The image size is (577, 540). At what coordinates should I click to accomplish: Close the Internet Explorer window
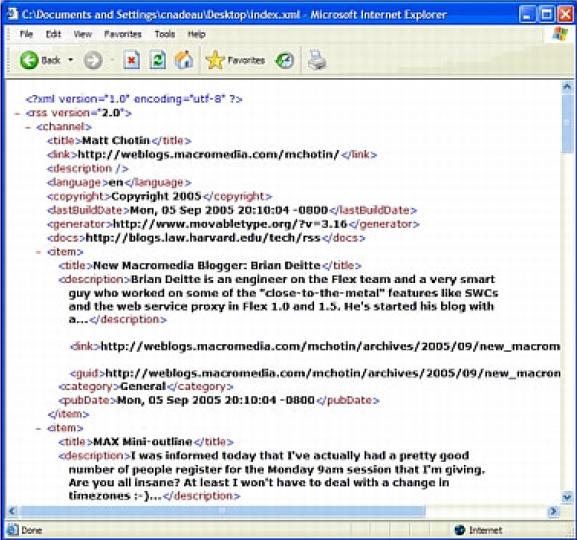[x=566, y=15]
